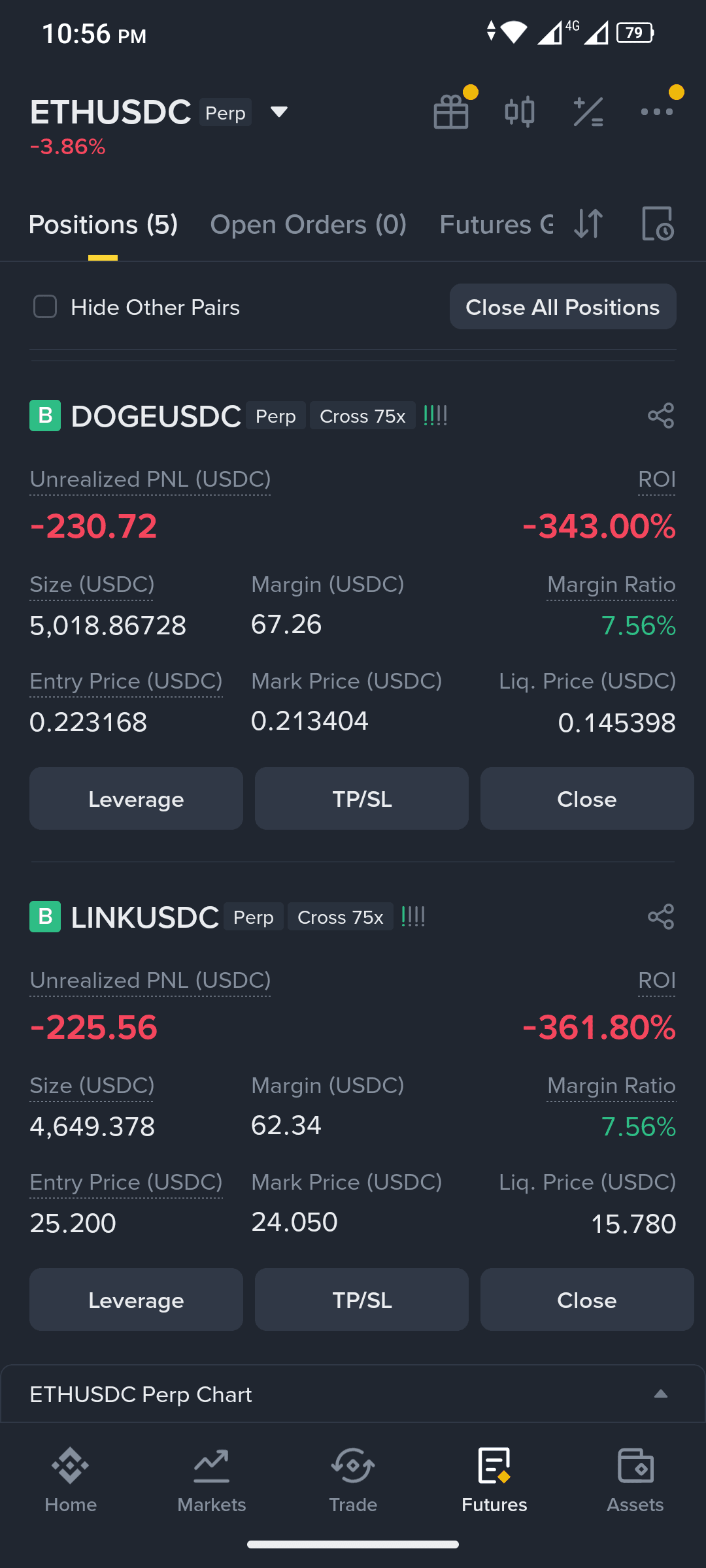Share the LINKUSDC position

click(661, 917)
